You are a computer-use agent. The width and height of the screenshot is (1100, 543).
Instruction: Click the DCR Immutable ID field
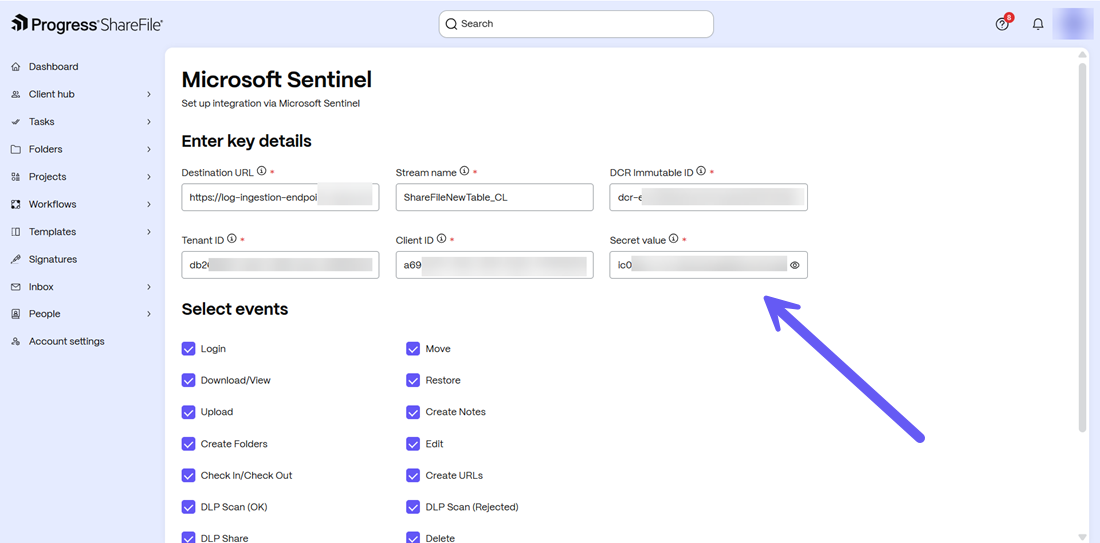pyautogui.click(x=709, y=197)
